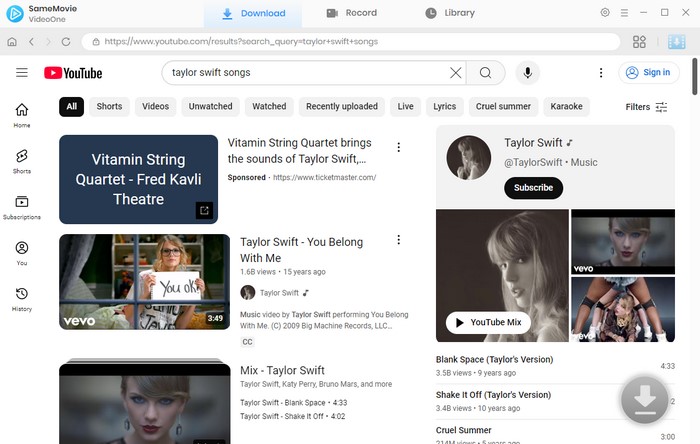Open Vitamin String Quartet ad thumbnail
The width and height of the screenshot is (700, 444).
click(138, 179)
